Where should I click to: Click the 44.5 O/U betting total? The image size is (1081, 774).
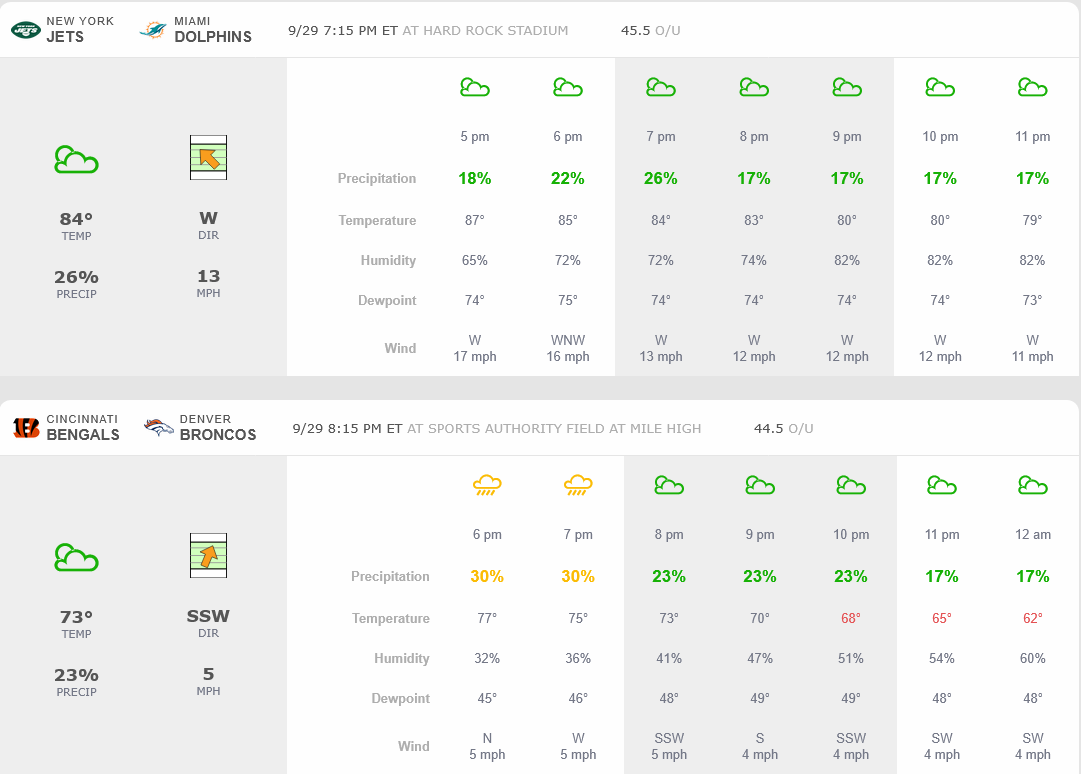pos(783,429)
